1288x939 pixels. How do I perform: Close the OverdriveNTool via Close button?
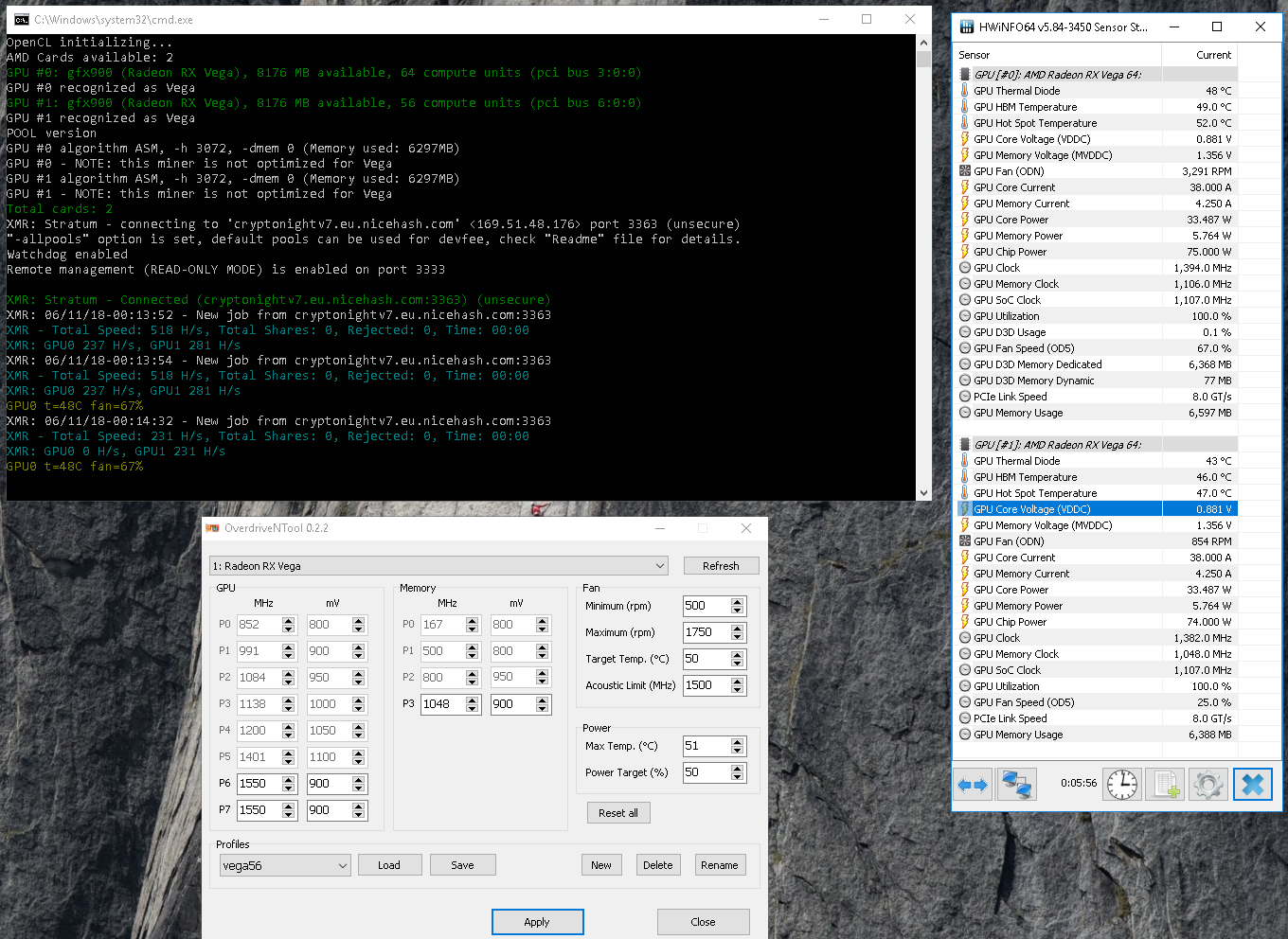[x=703, y=922]
